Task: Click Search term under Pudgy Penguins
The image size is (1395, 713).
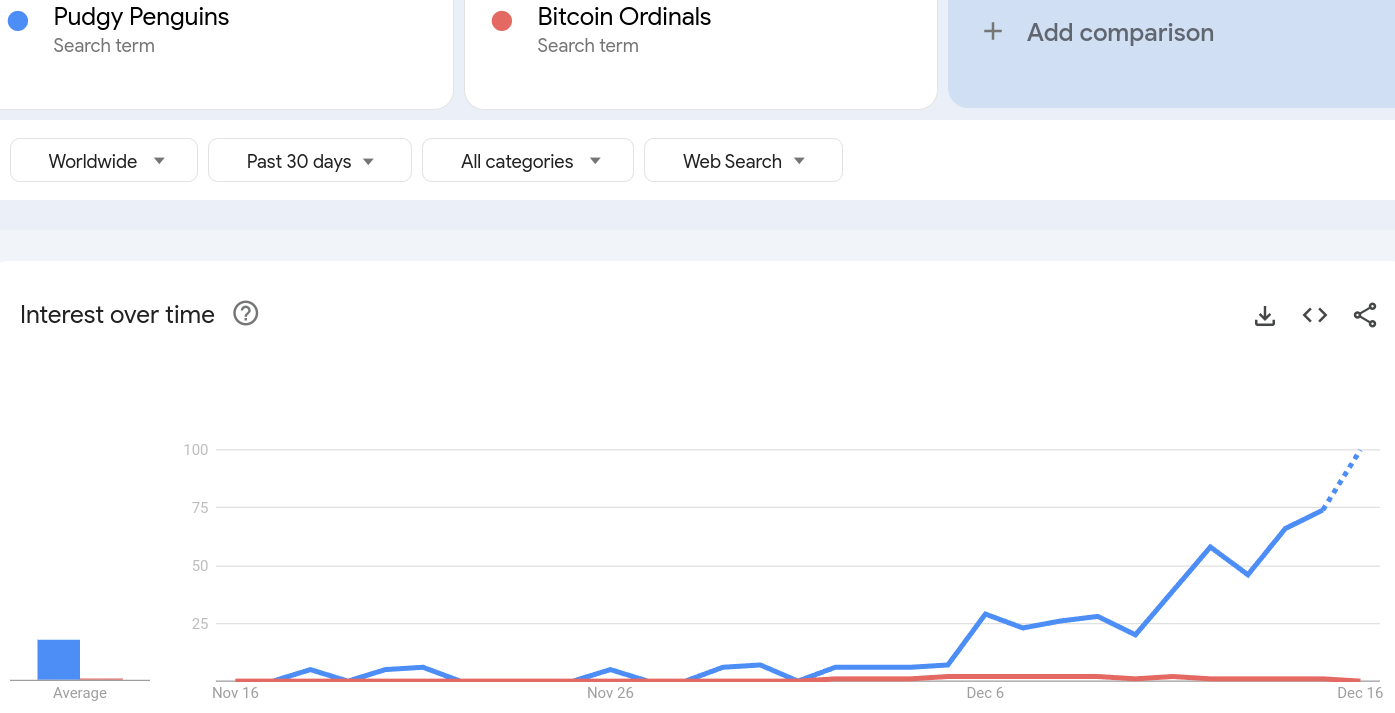Action: tap(104, 46)
